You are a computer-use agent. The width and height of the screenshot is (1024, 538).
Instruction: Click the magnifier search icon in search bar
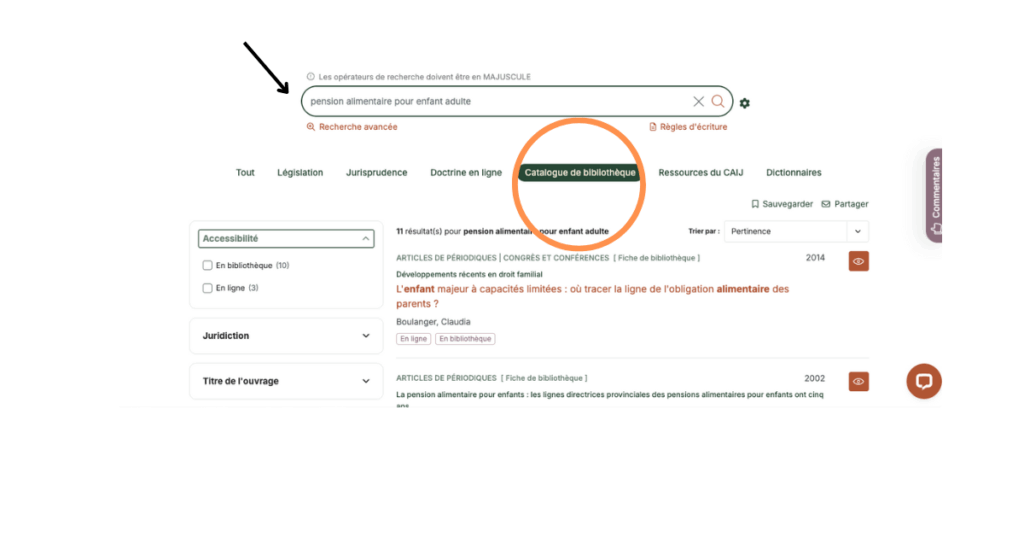(x=718, y=101)
